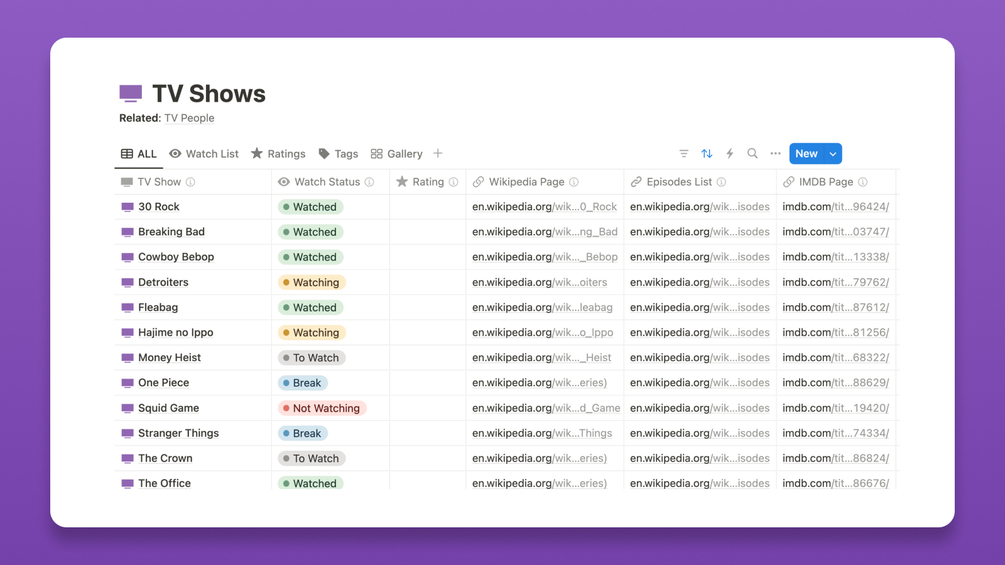Click the TV Shows page icon
The height and width of the screenshot is (565, 1005).
click(x=131, y=94)
